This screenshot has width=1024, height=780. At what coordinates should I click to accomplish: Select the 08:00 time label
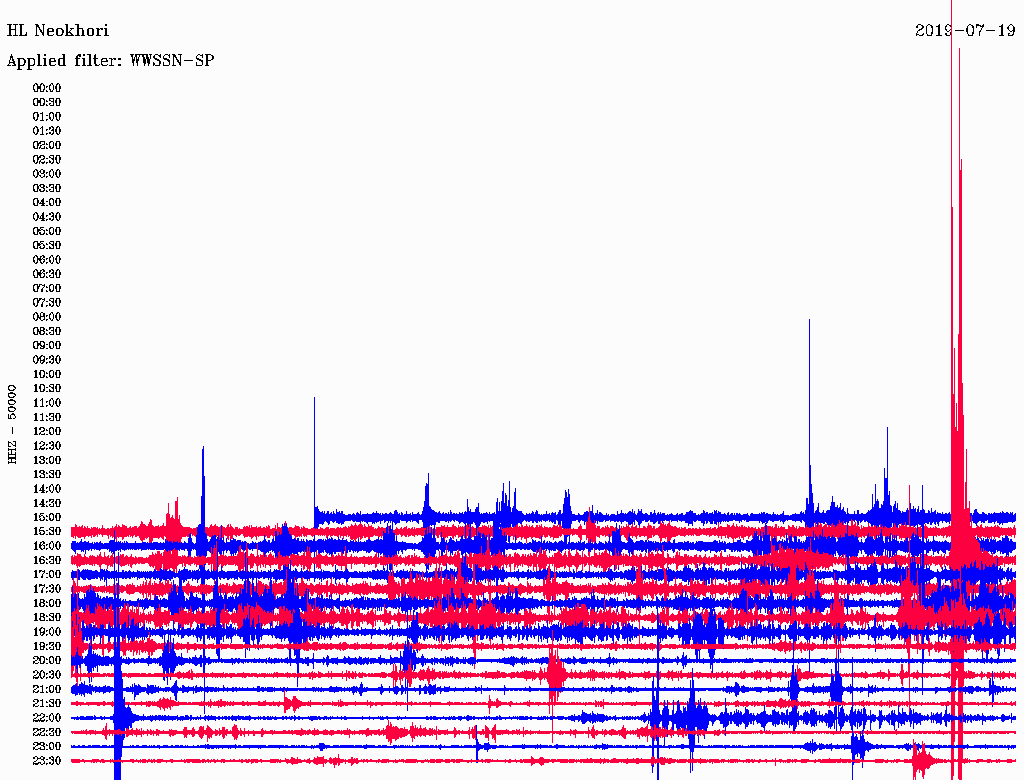[47, 317]
